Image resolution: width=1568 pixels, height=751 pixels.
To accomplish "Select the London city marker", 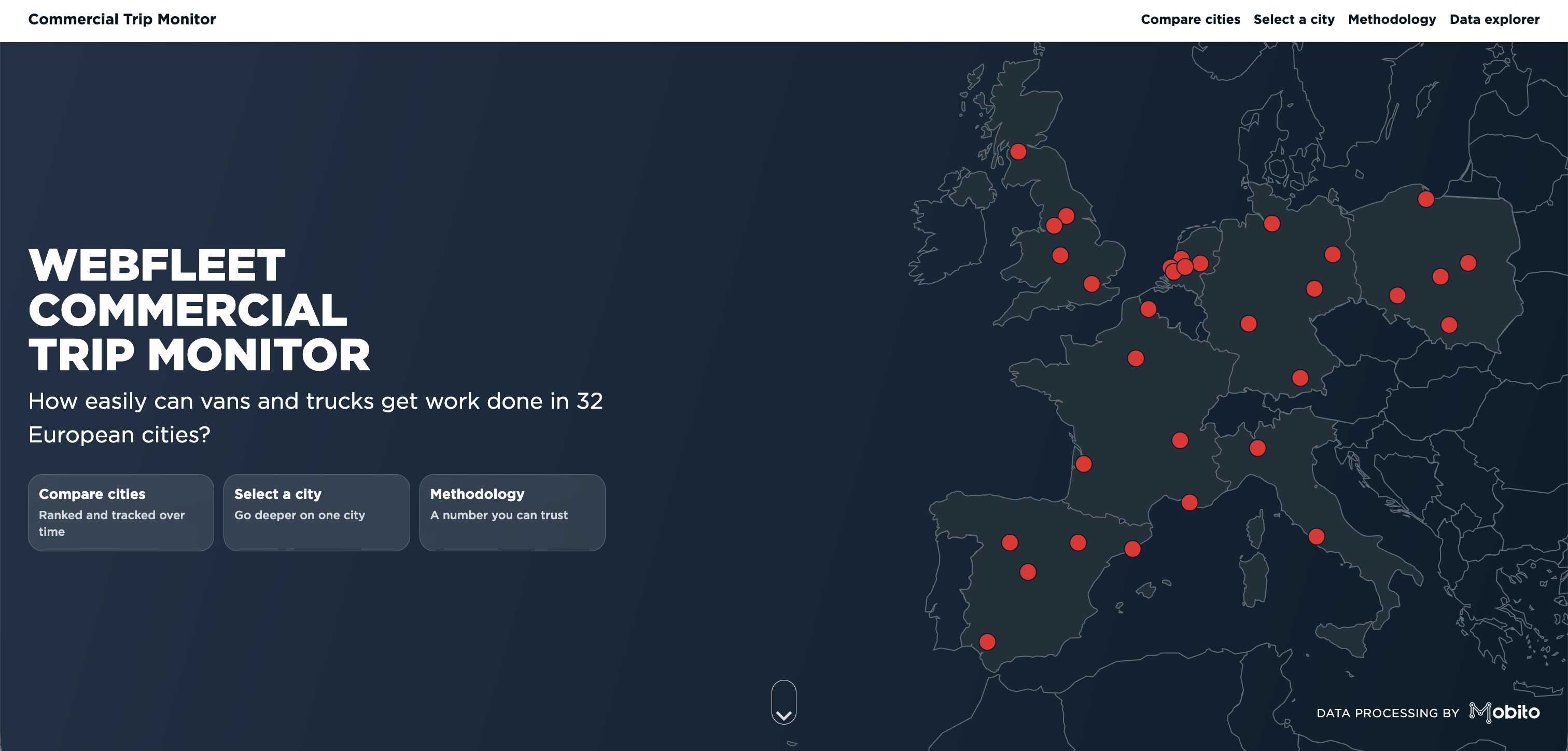I will (x=1091, y=283).
